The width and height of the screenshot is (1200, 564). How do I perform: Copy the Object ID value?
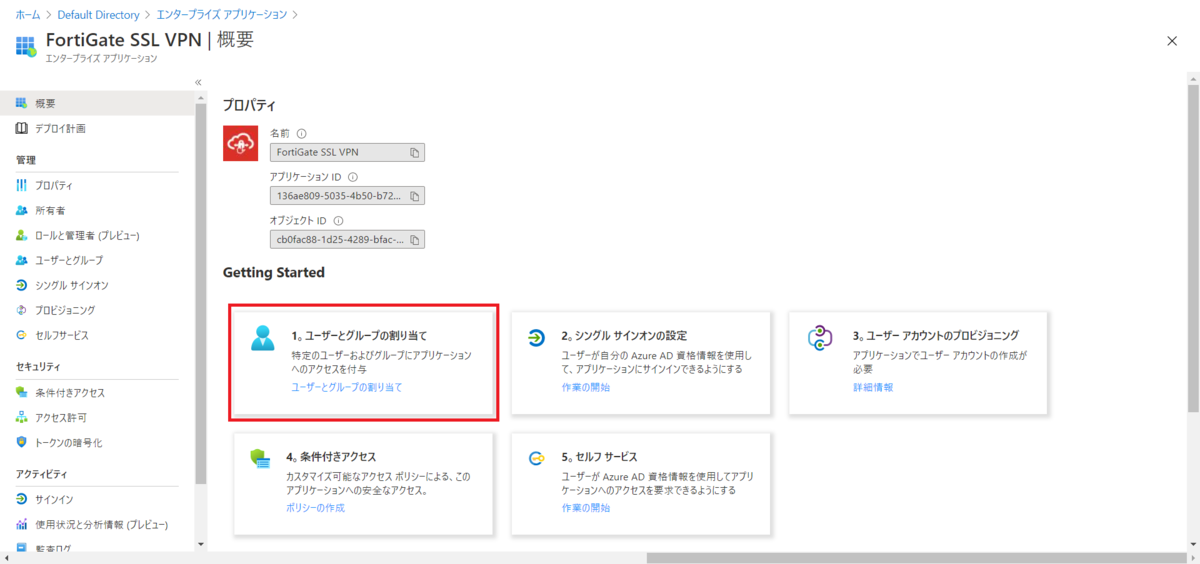pos(414,240)
